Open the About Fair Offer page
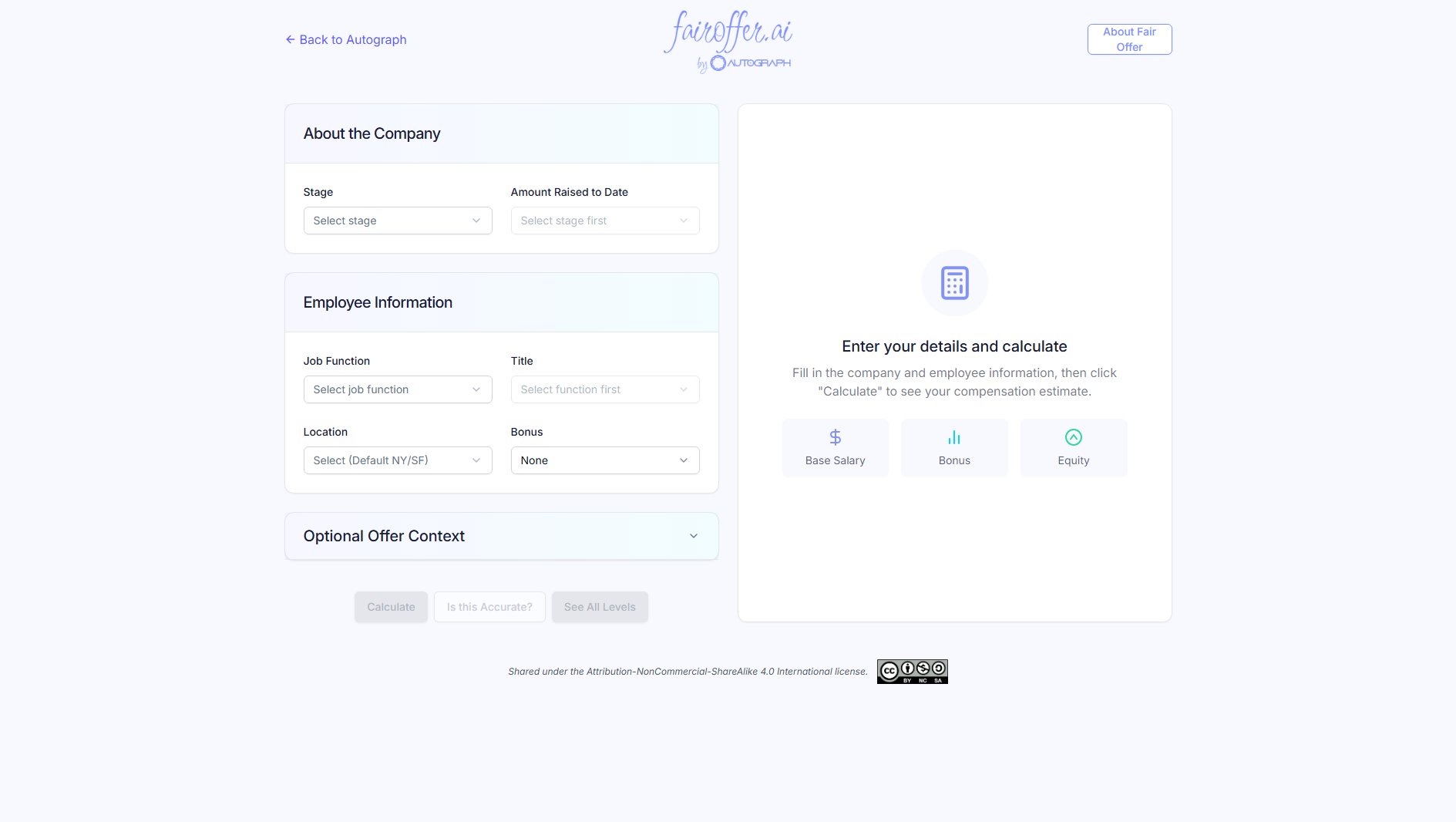 point(1129,39)
